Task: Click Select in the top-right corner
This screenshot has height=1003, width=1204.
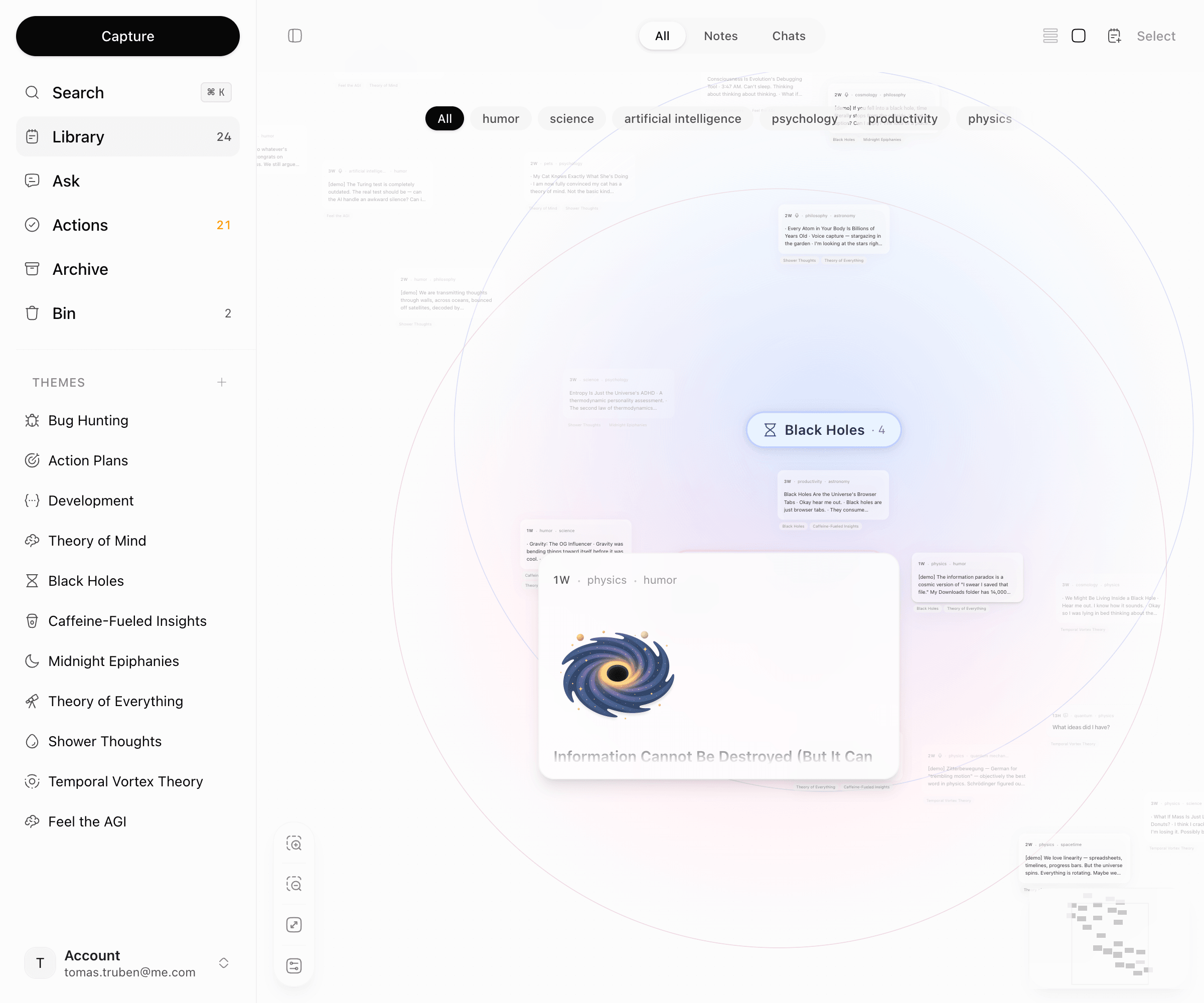Action: coord(1156,36)
